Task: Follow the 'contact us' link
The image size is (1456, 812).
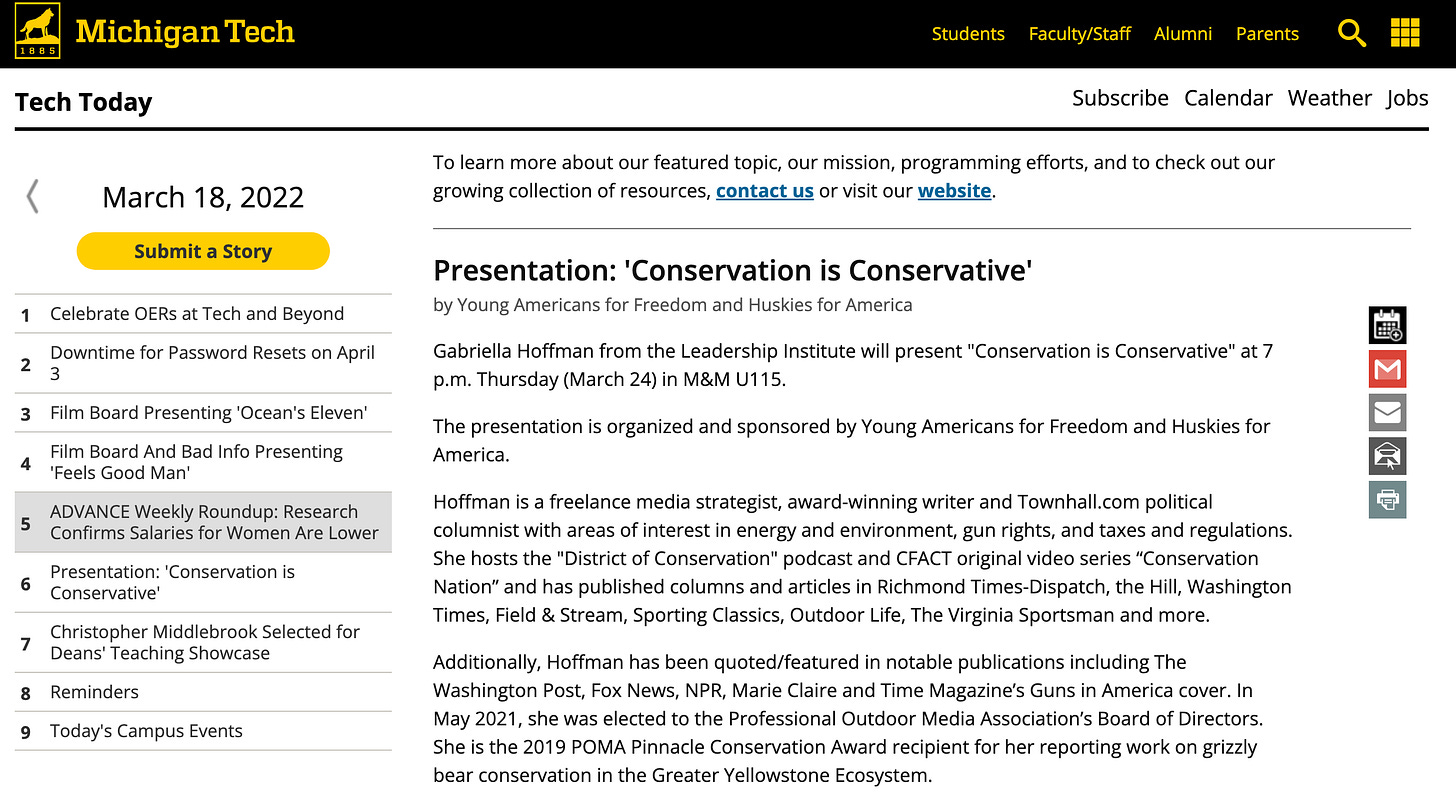Action: (x=765, y=190)
